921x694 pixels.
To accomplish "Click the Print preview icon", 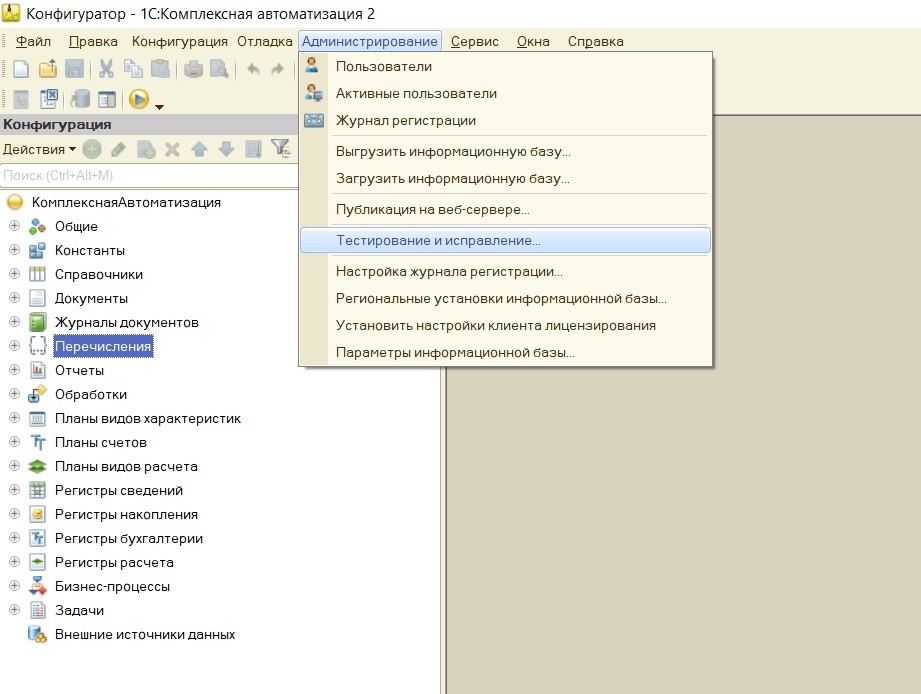I will [x=219, y=69].
